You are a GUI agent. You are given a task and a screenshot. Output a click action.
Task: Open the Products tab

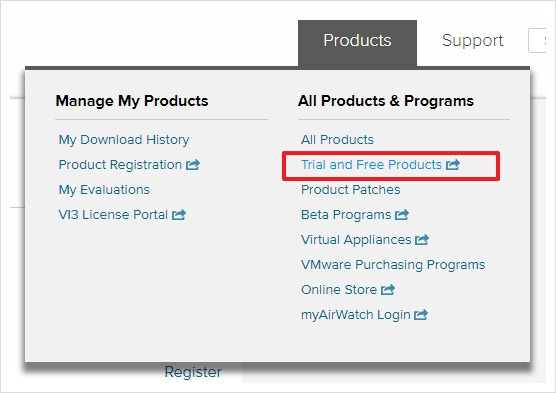357,43
